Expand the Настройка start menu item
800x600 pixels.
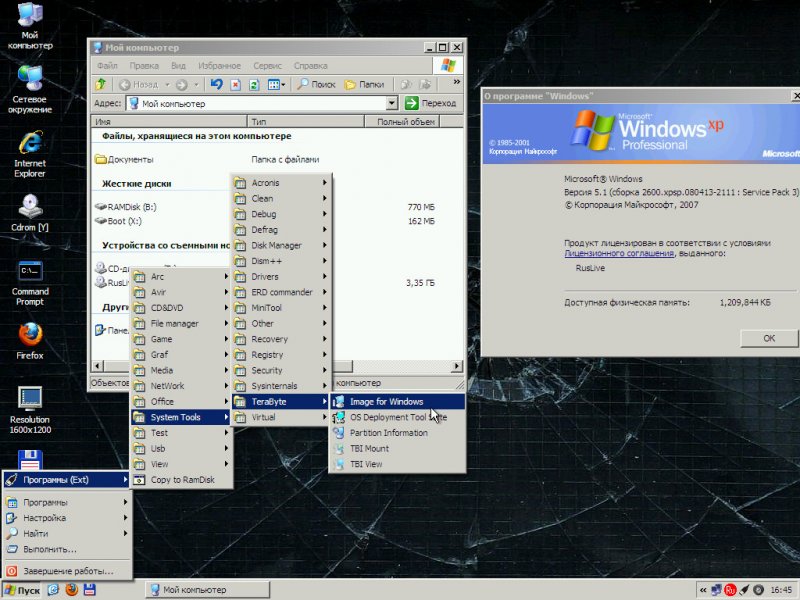click(67, 518)
